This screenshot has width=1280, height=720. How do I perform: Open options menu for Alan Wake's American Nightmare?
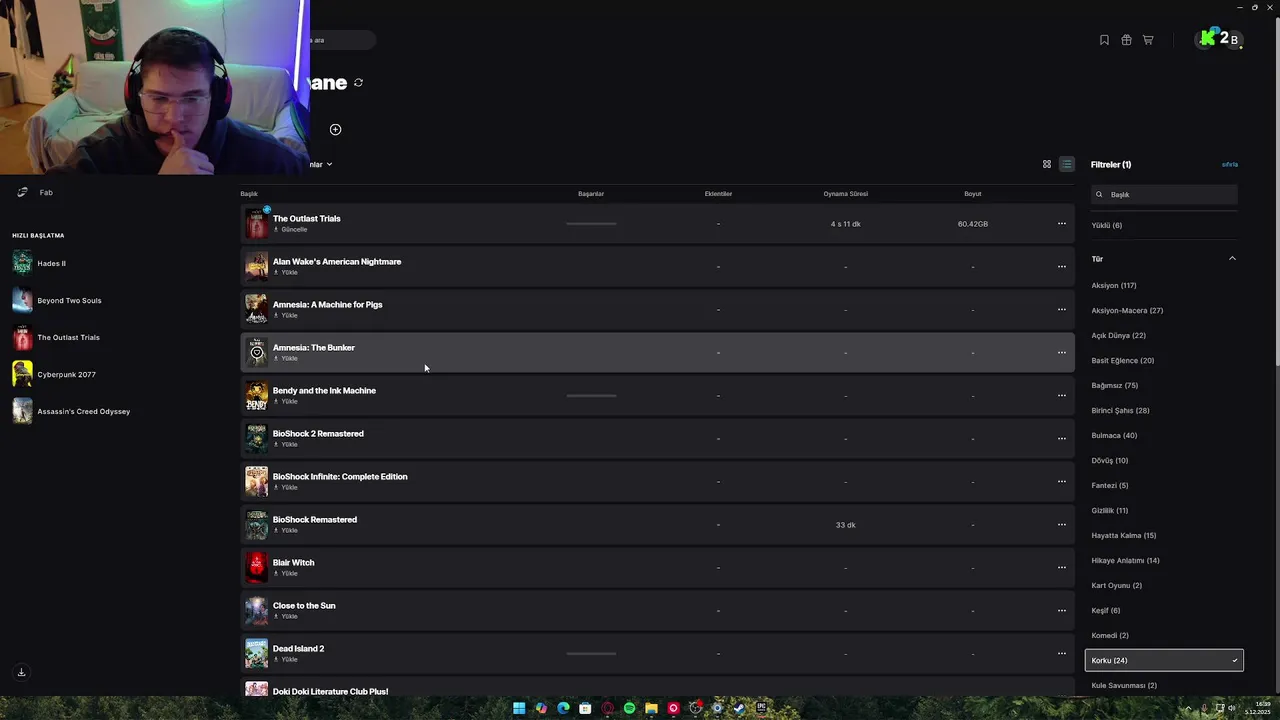(x=1062, y=267)
